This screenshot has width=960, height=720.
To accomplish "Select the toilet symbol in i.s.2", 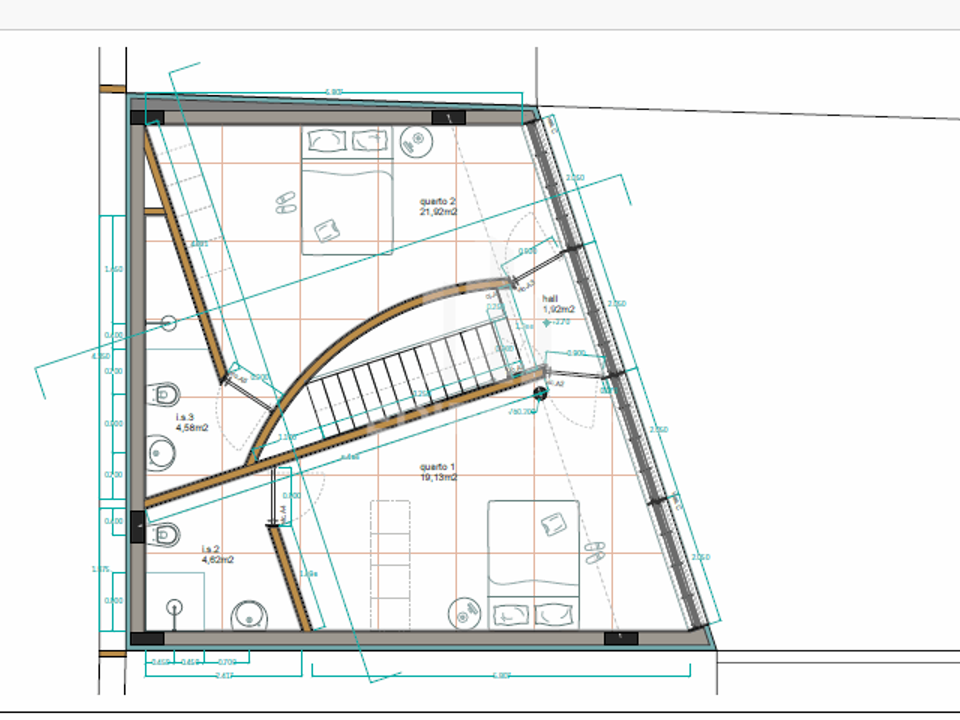I will coord(163,534).
